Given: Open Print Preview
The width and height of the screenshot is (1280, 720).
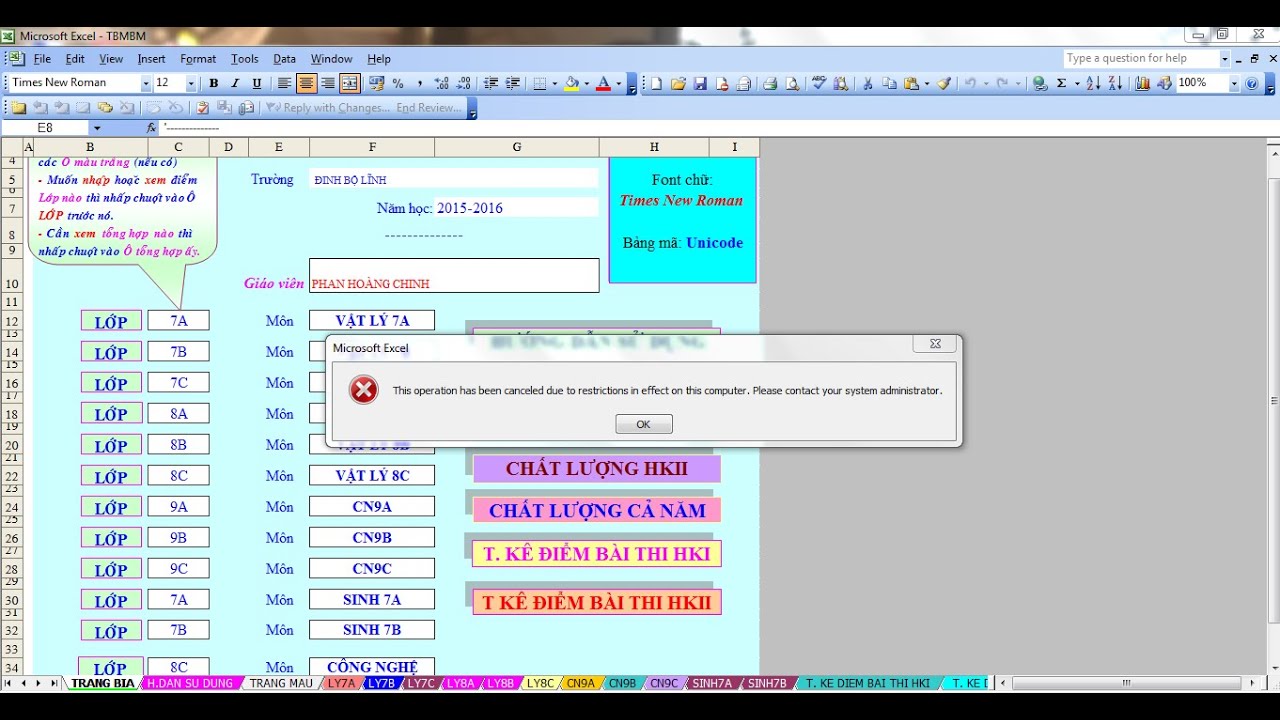Looking at the screenshot, I should [792, 83].
